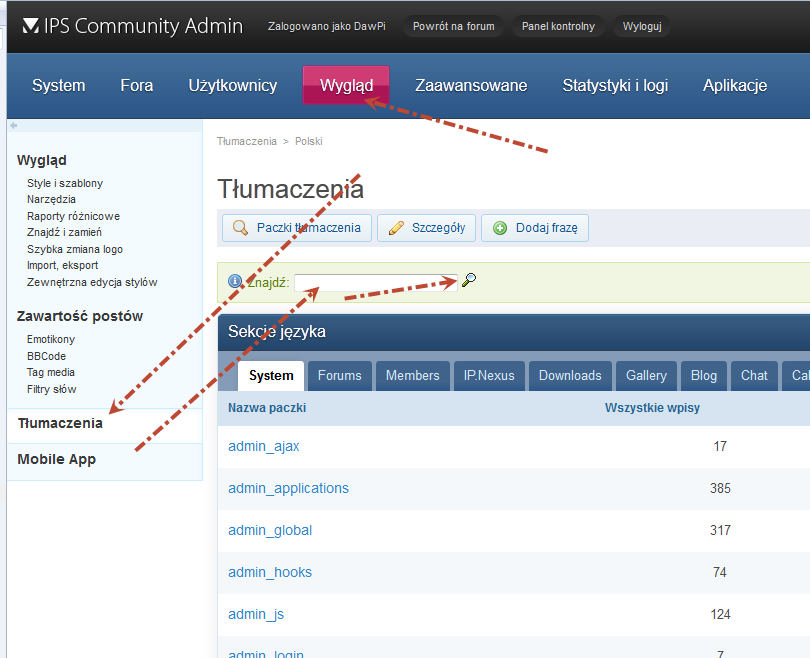Collapse the sidebar with the small arrow
Viewport: 810px width, 658px height.
point(14,125)
